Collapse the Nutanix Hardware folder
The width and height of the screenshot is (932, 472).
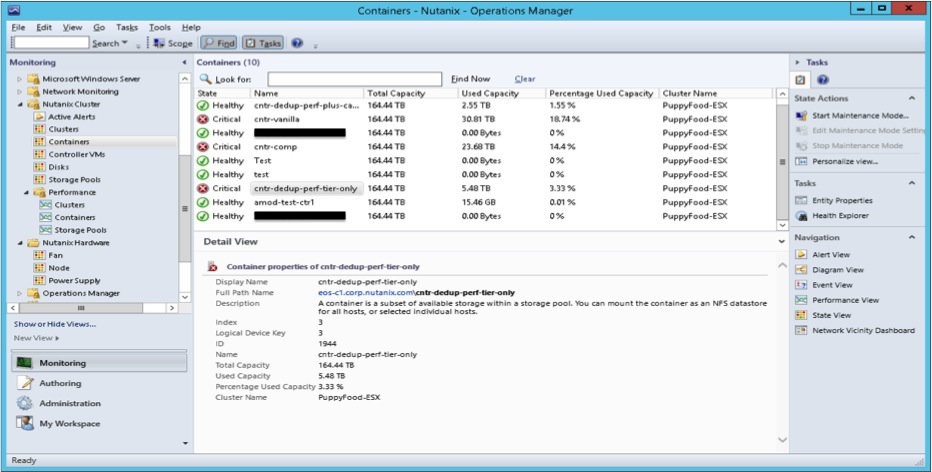[x=20, y=243]
